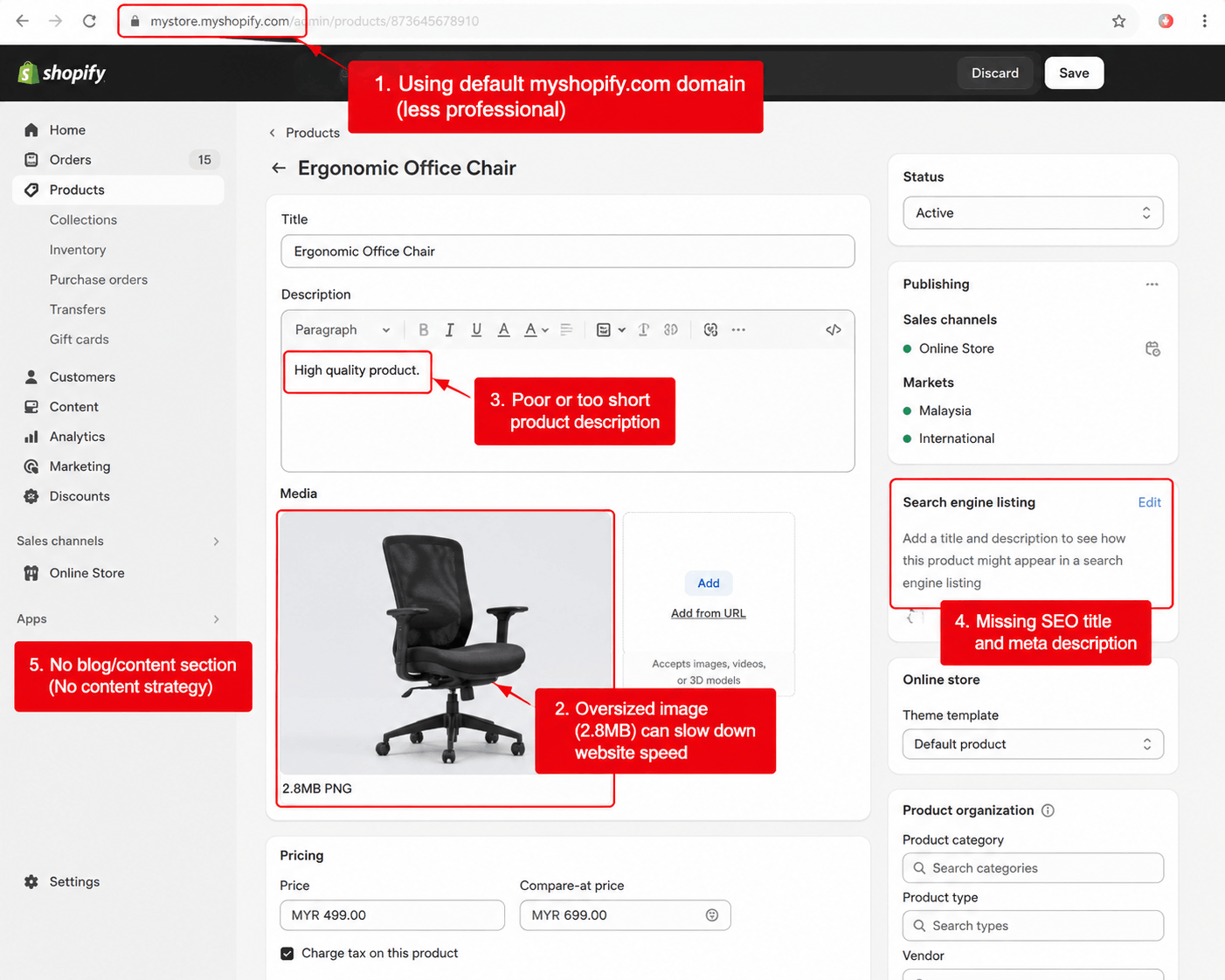Viewport: 1225px width, 980px height.
Task: Click the 3D icon in editor toolbar
Action: click(x=671, y=330)
